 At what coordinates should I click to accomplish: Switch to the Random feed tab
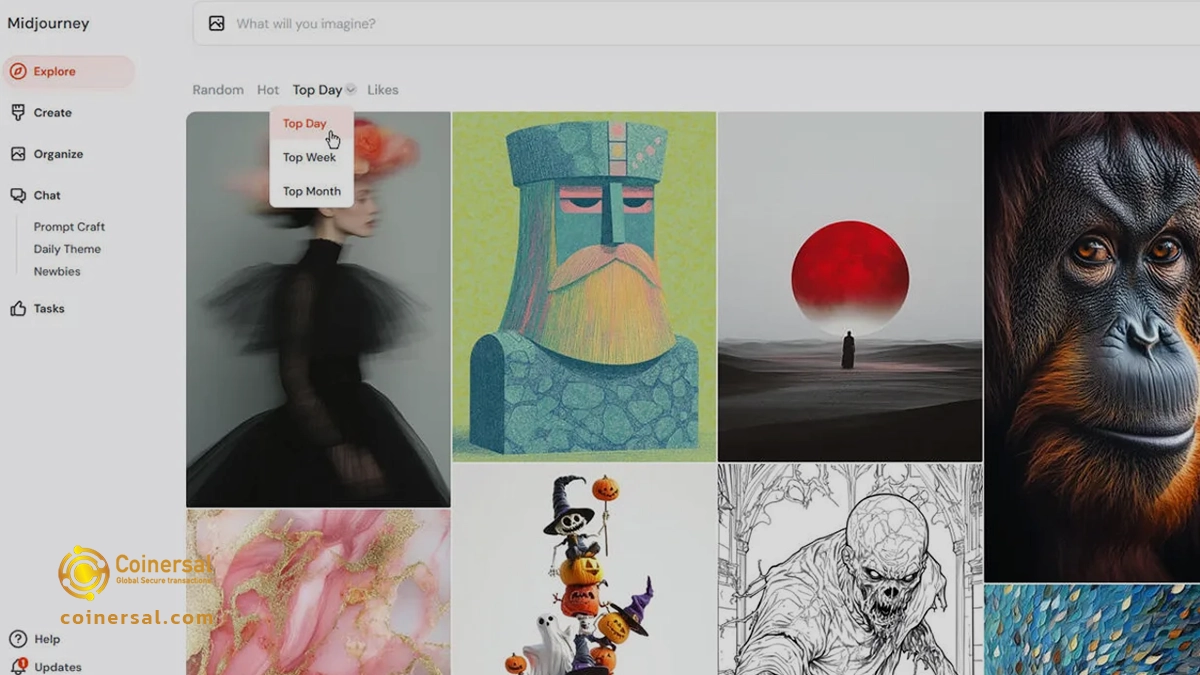coord(218,90)
